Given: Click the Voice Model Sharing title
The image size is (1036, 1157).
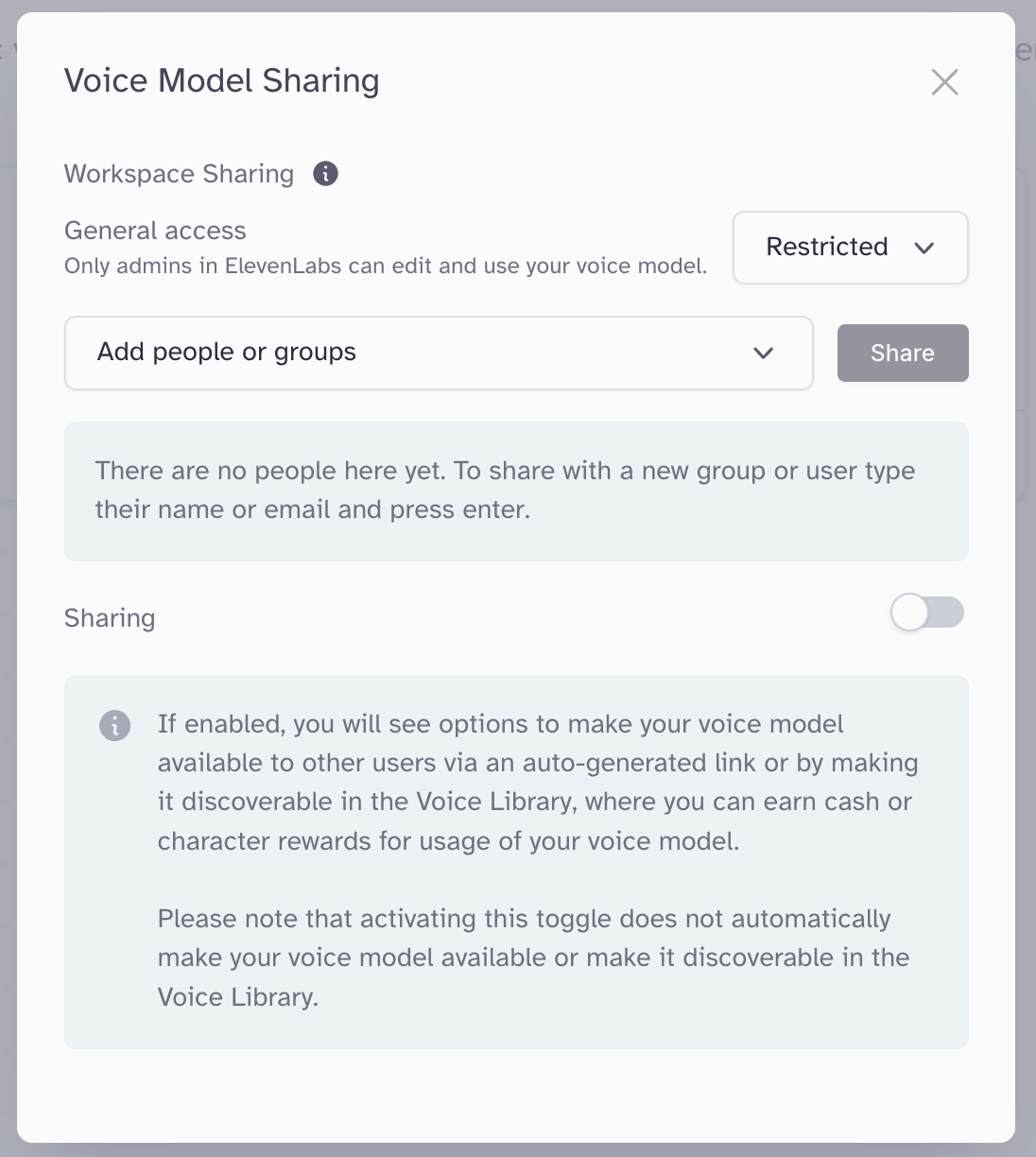Looking at the screenshot, I should point(221,81).
